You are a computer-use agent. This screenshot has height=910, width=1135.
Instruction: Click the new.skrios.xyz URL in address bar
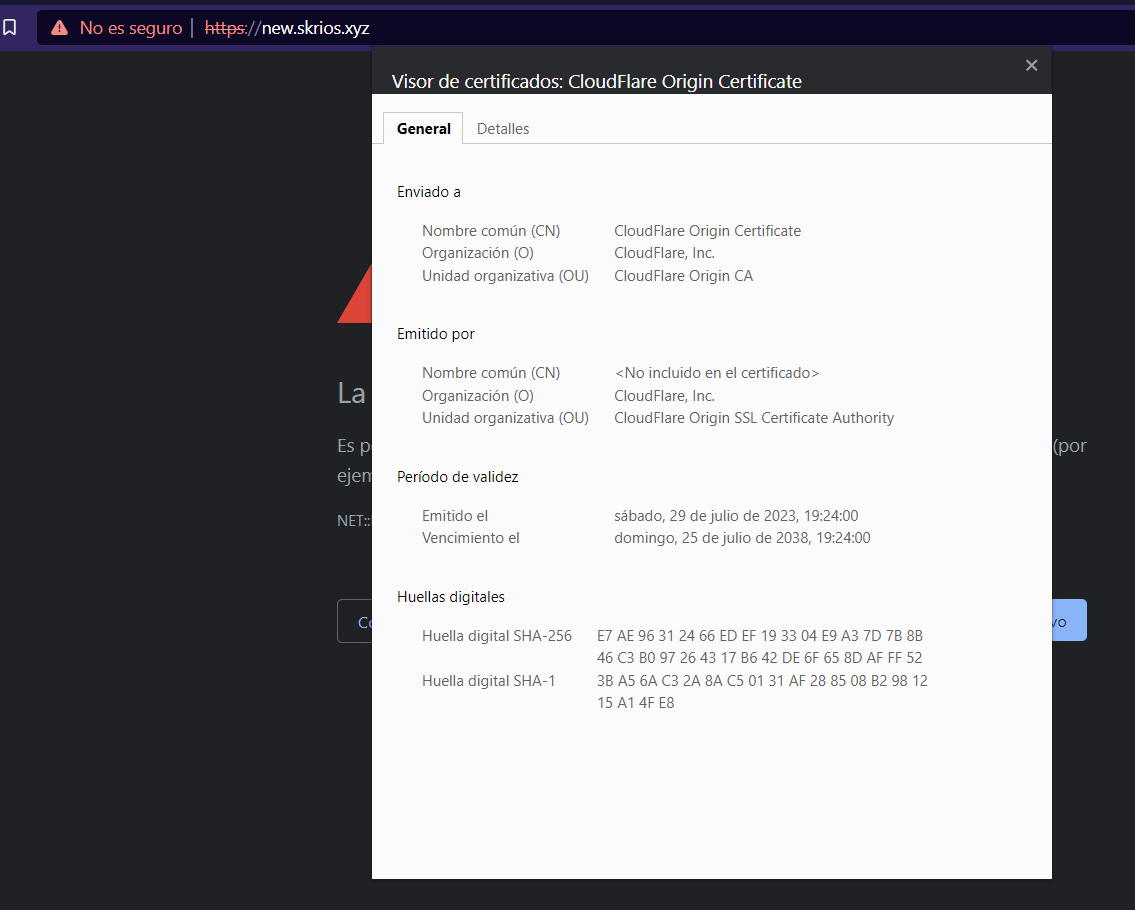[x=287, y=28]
